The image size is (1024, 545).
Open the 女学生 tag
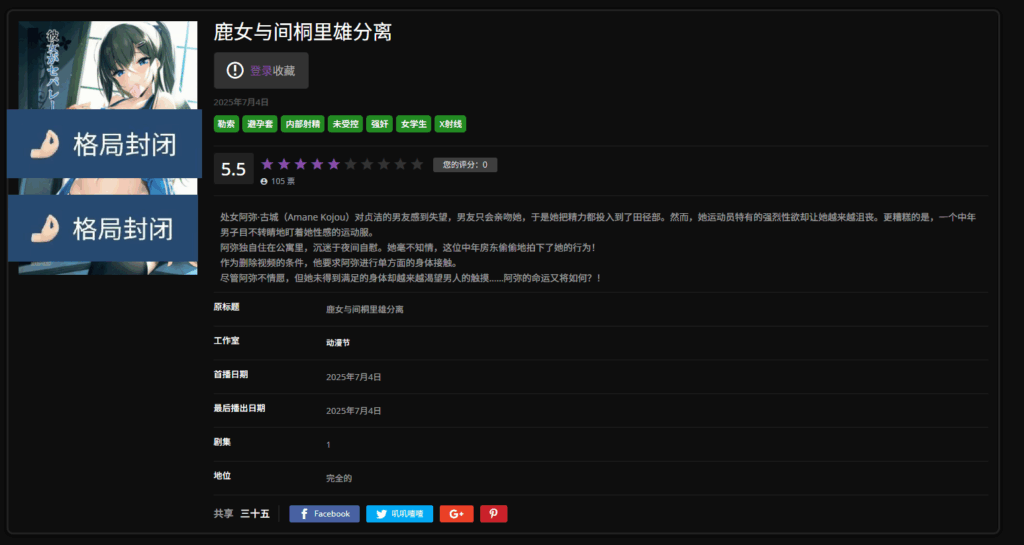(x=414, y=124)
